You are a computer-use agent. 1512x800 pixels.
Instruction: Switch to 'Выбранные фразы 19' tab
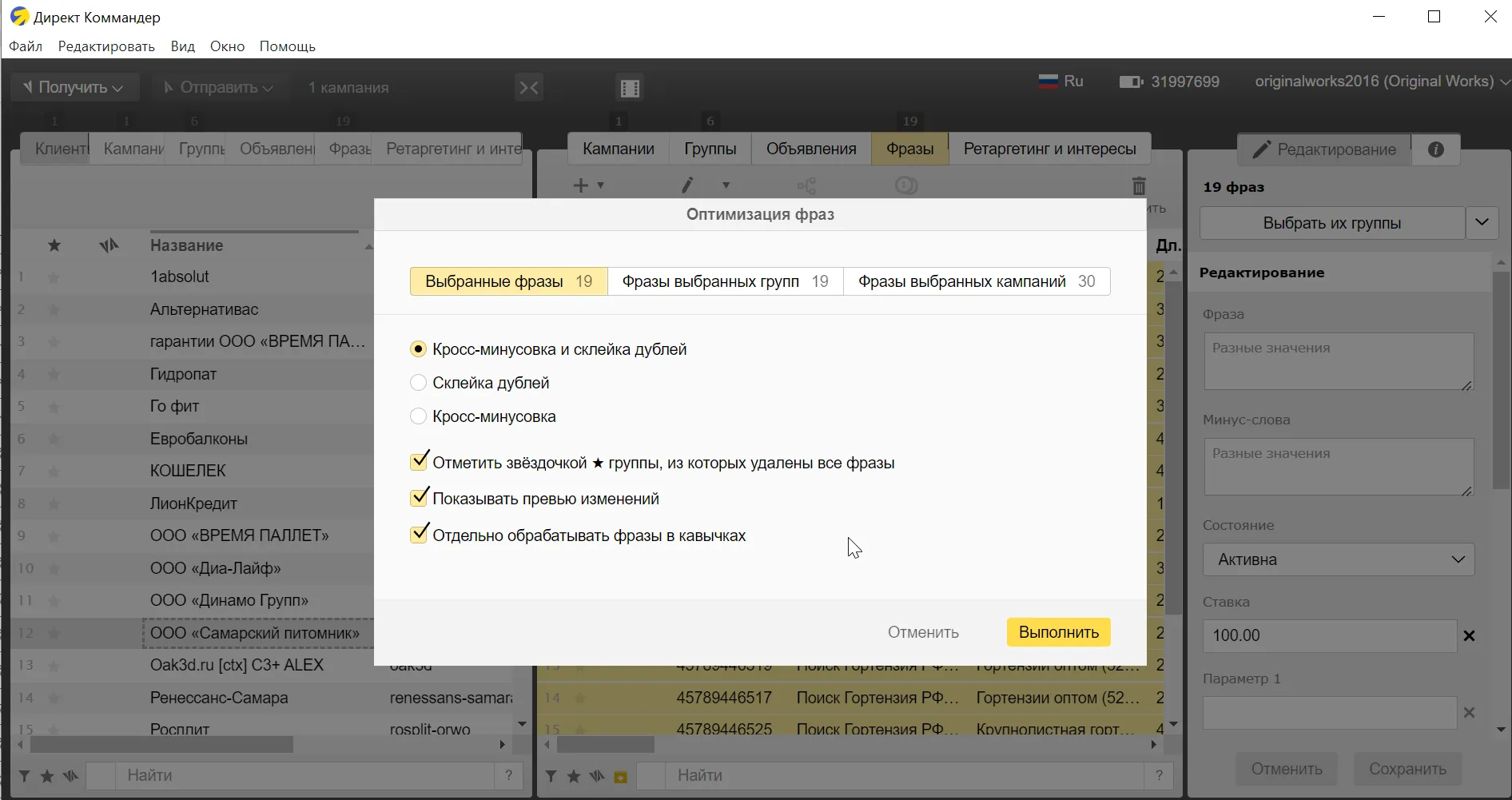click(x=509, y=281)
